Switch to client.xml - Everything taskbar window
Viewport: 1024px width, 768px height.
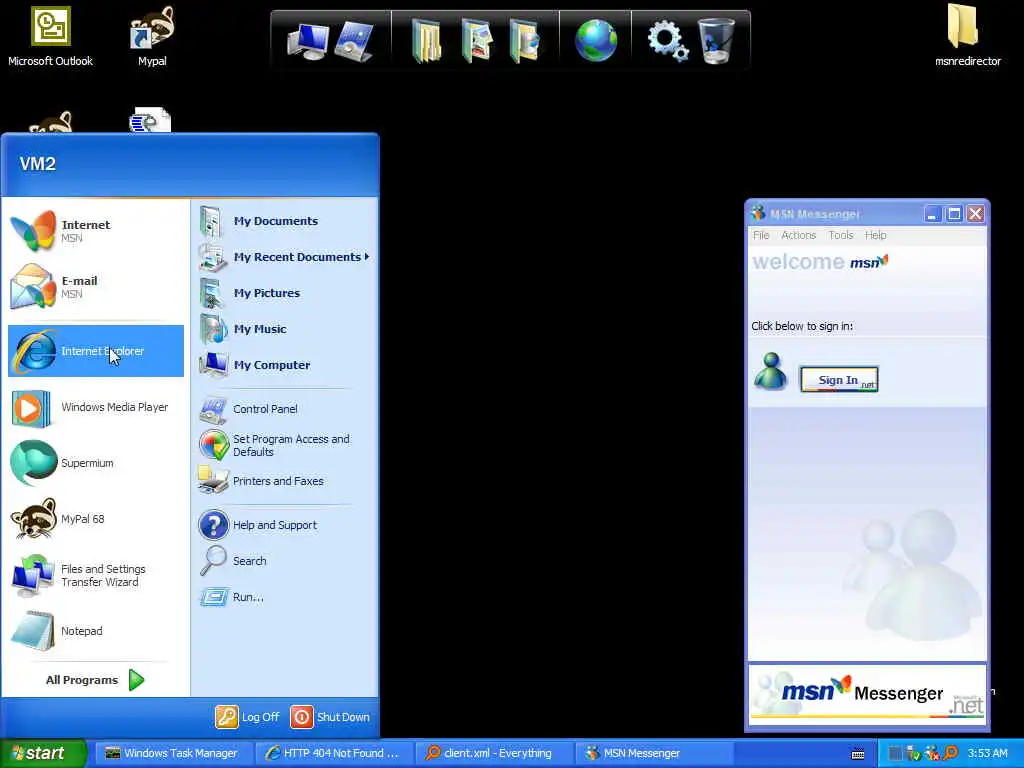(x=493, y=753)
